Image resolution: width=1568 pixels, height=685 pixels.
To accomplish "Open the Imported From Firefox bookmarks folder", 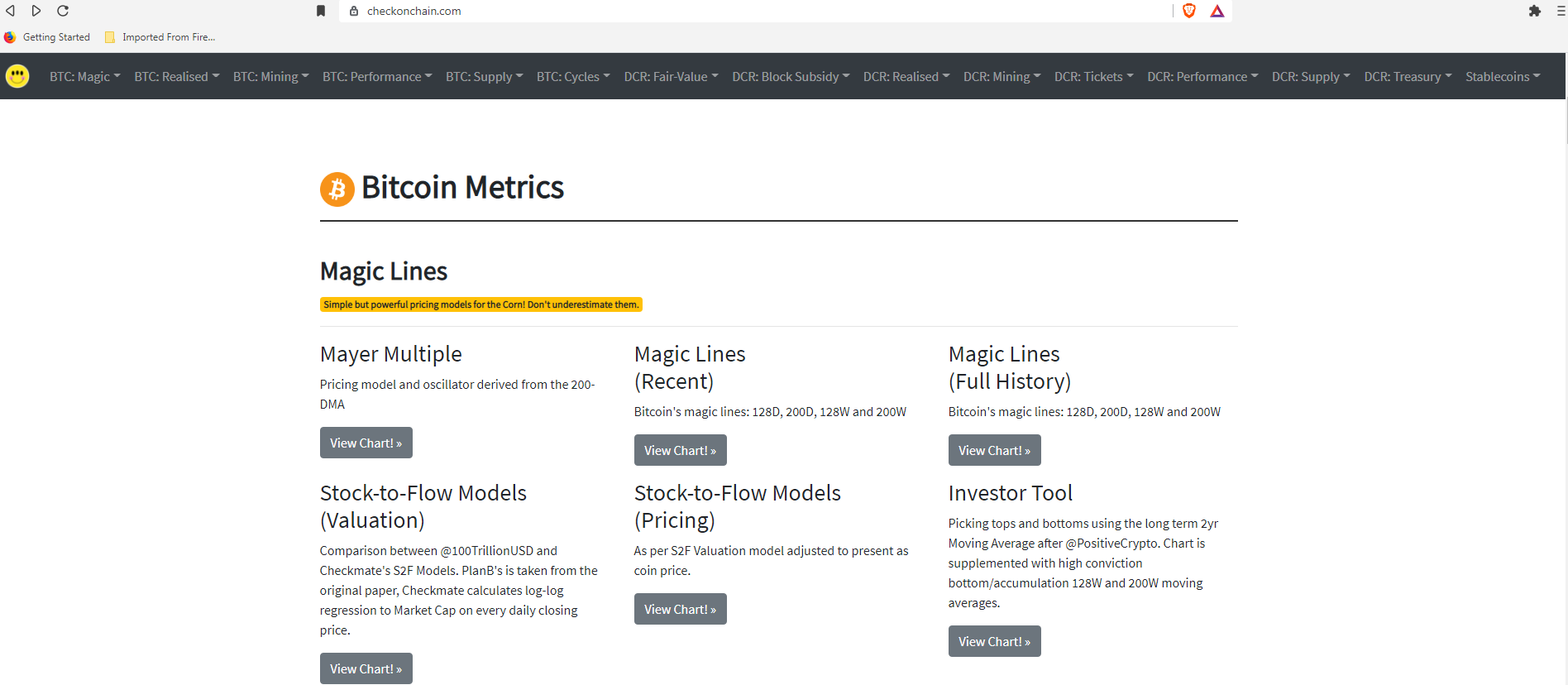I will pos(160,37).
